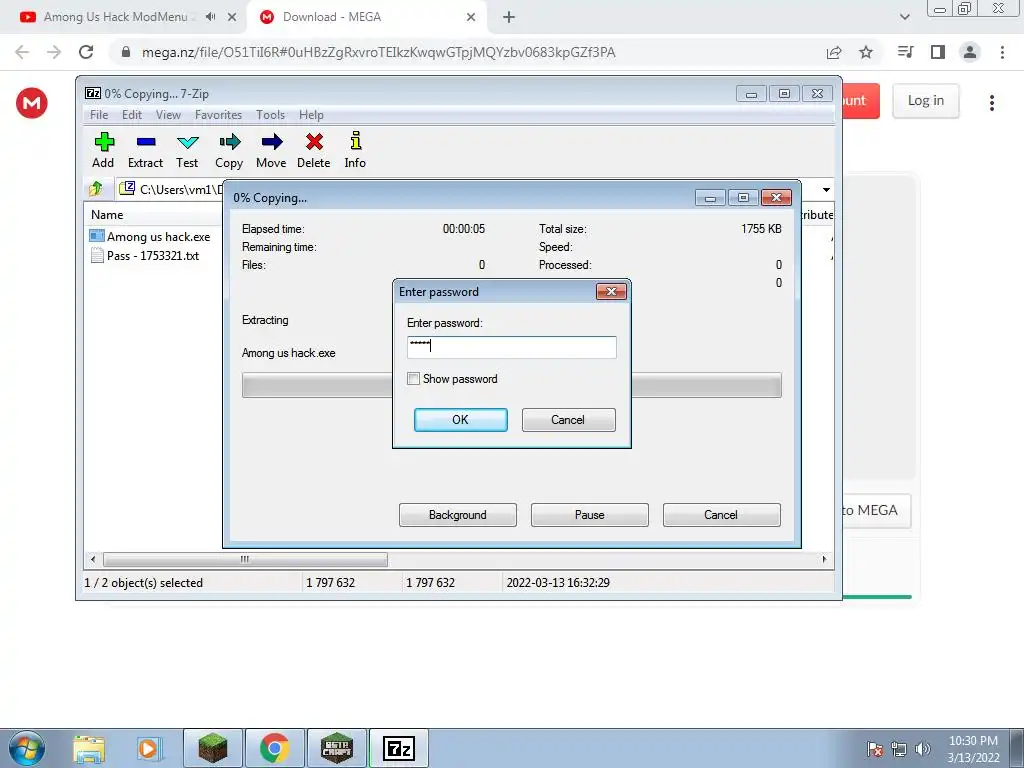Click the share page icon in Chrome
The width and height of the screenshot is (1024, 768).
click(x=834, y=52)
